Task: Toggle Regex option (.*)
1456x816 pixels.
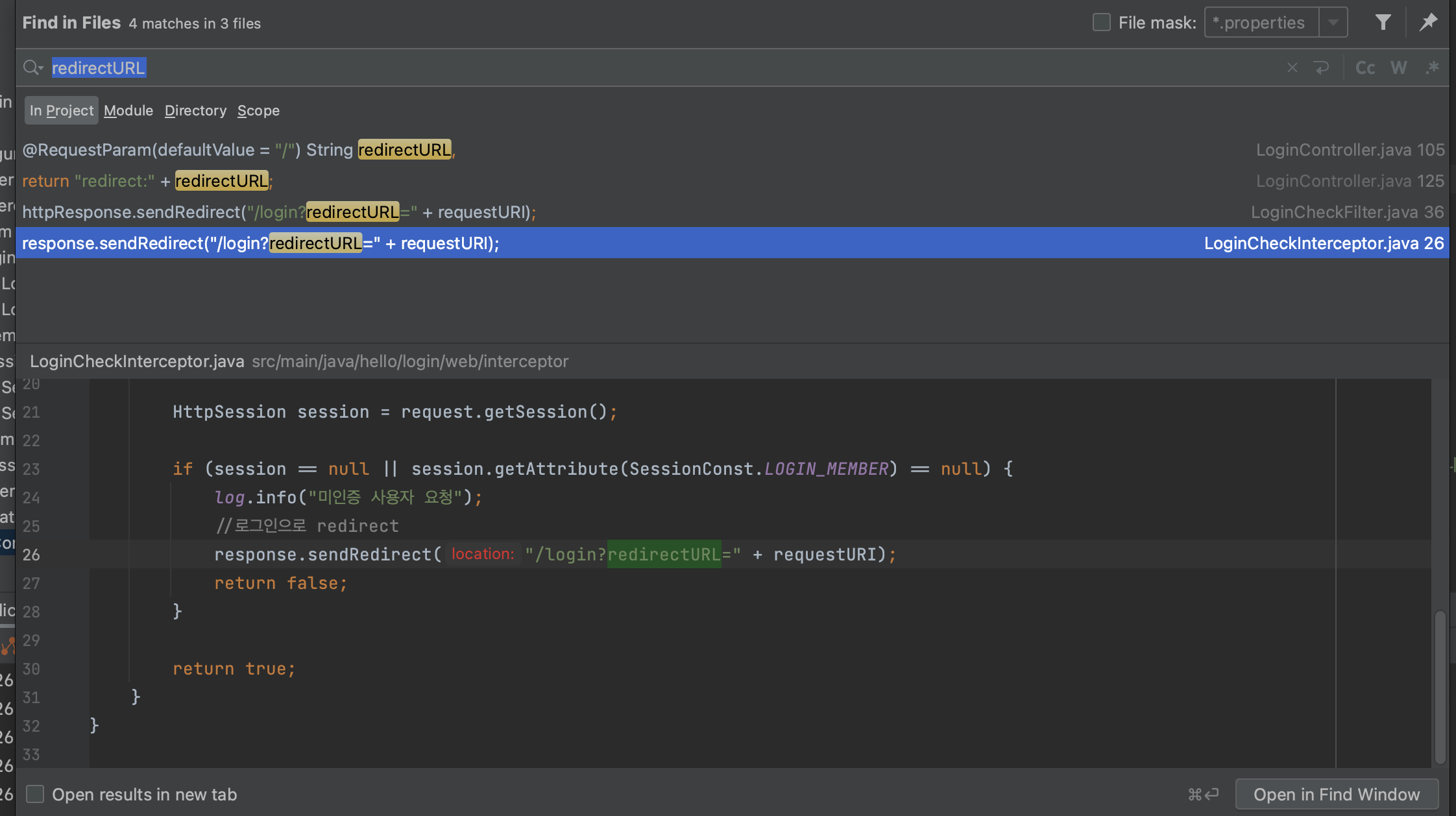Action: click(1432, 67)
